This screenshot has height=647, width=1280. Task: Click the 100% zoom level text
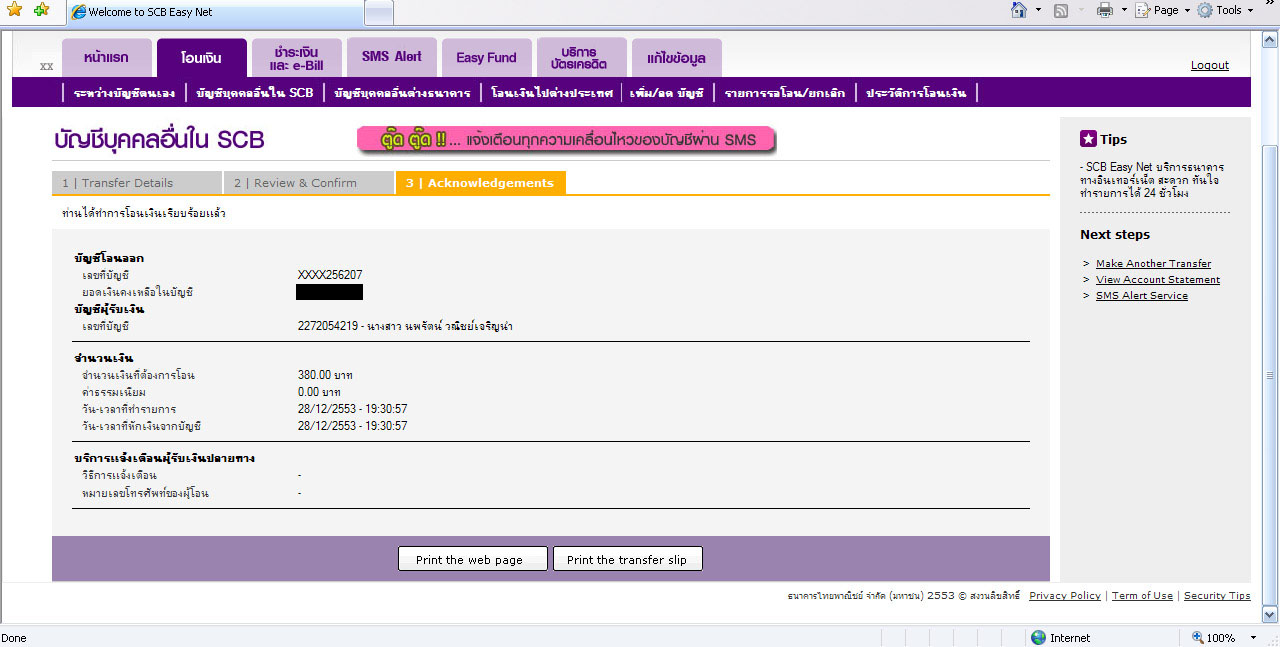pyautogui.click(x=1222, y=637)
